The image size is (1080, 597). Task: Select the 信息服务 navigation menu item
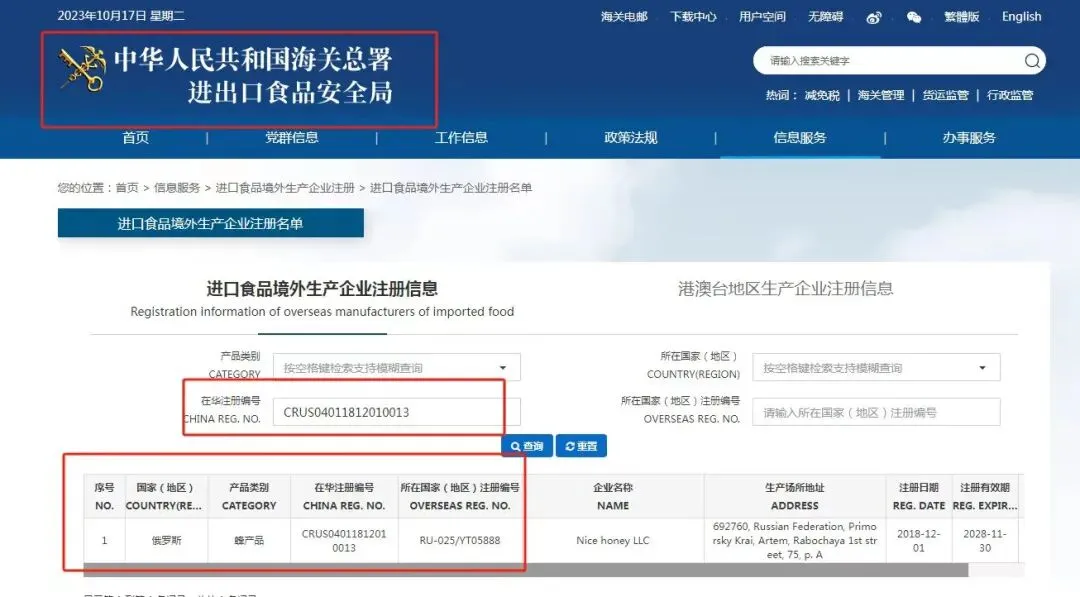(800, 137)
